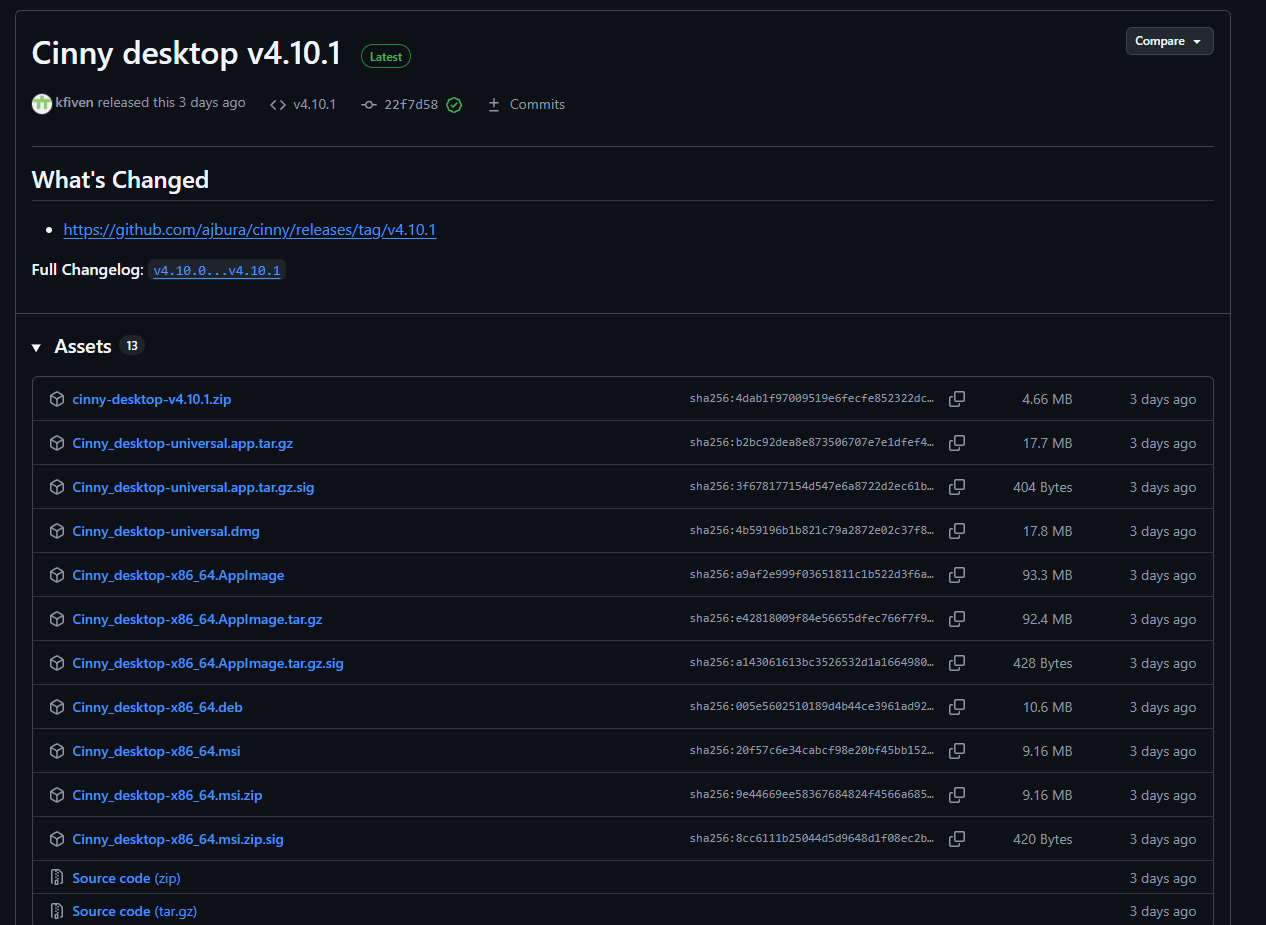The height and width of the screenshot is (925, 1266).
Task: Download Cinny_desktop-x86_64.msi.zip
Action: click(168, 795)
